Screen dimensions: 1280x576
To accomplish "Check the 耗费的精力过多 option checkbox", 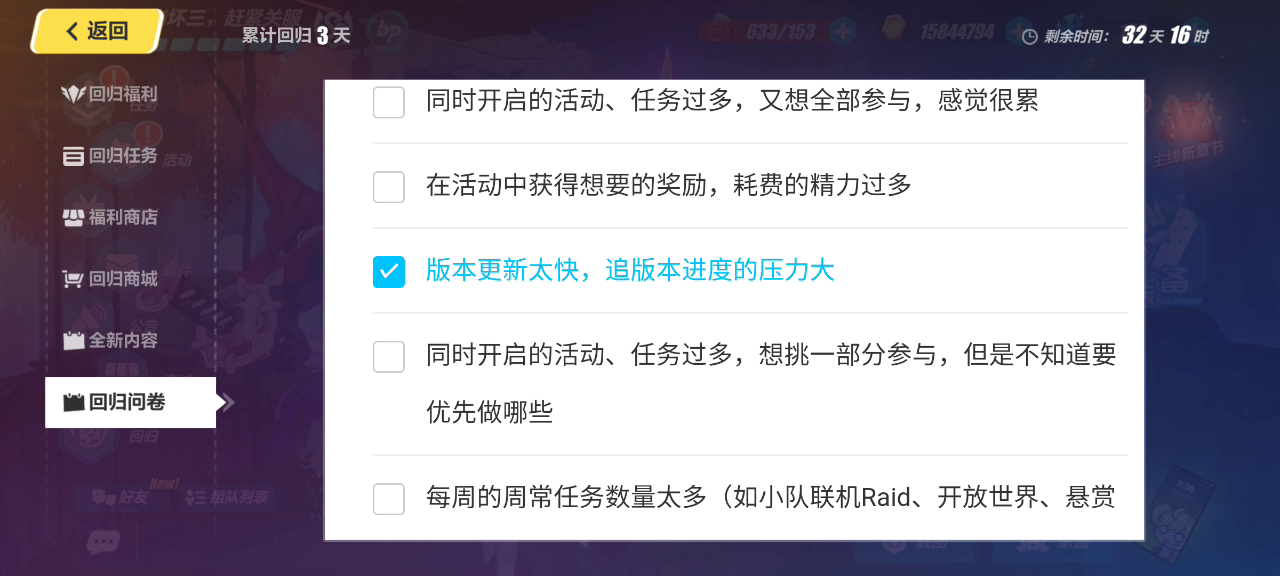I will pyautogui.click(x=389, y=186).
